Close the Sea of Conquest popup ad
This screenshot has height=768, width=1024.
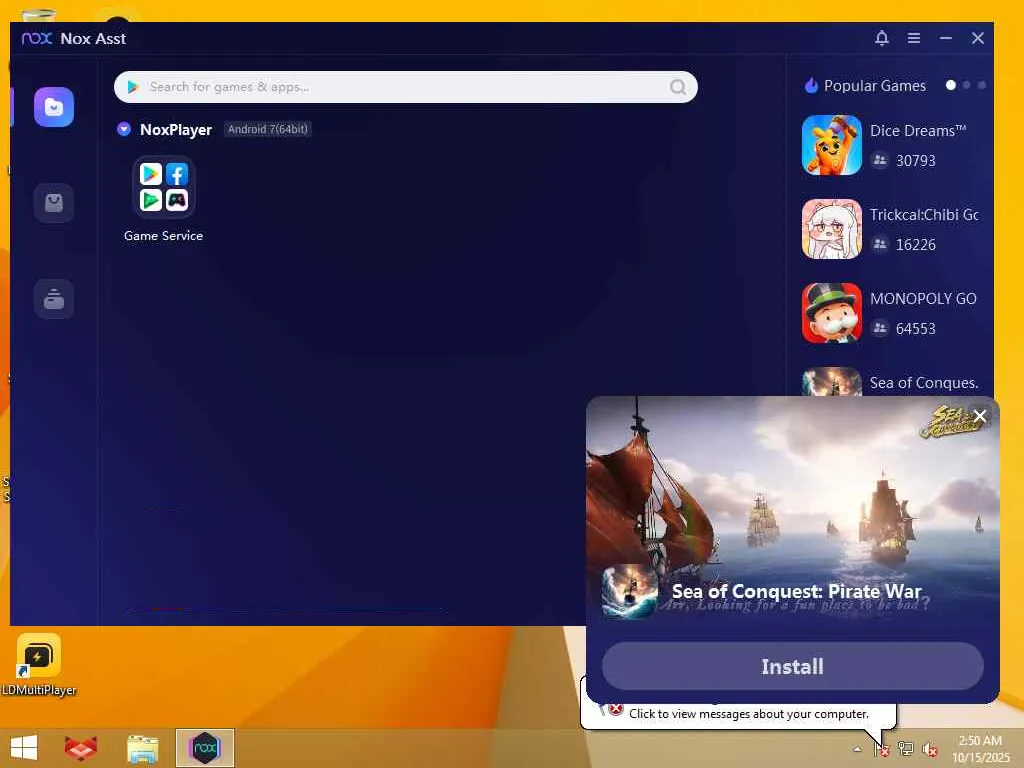click(x=980, y=416)
